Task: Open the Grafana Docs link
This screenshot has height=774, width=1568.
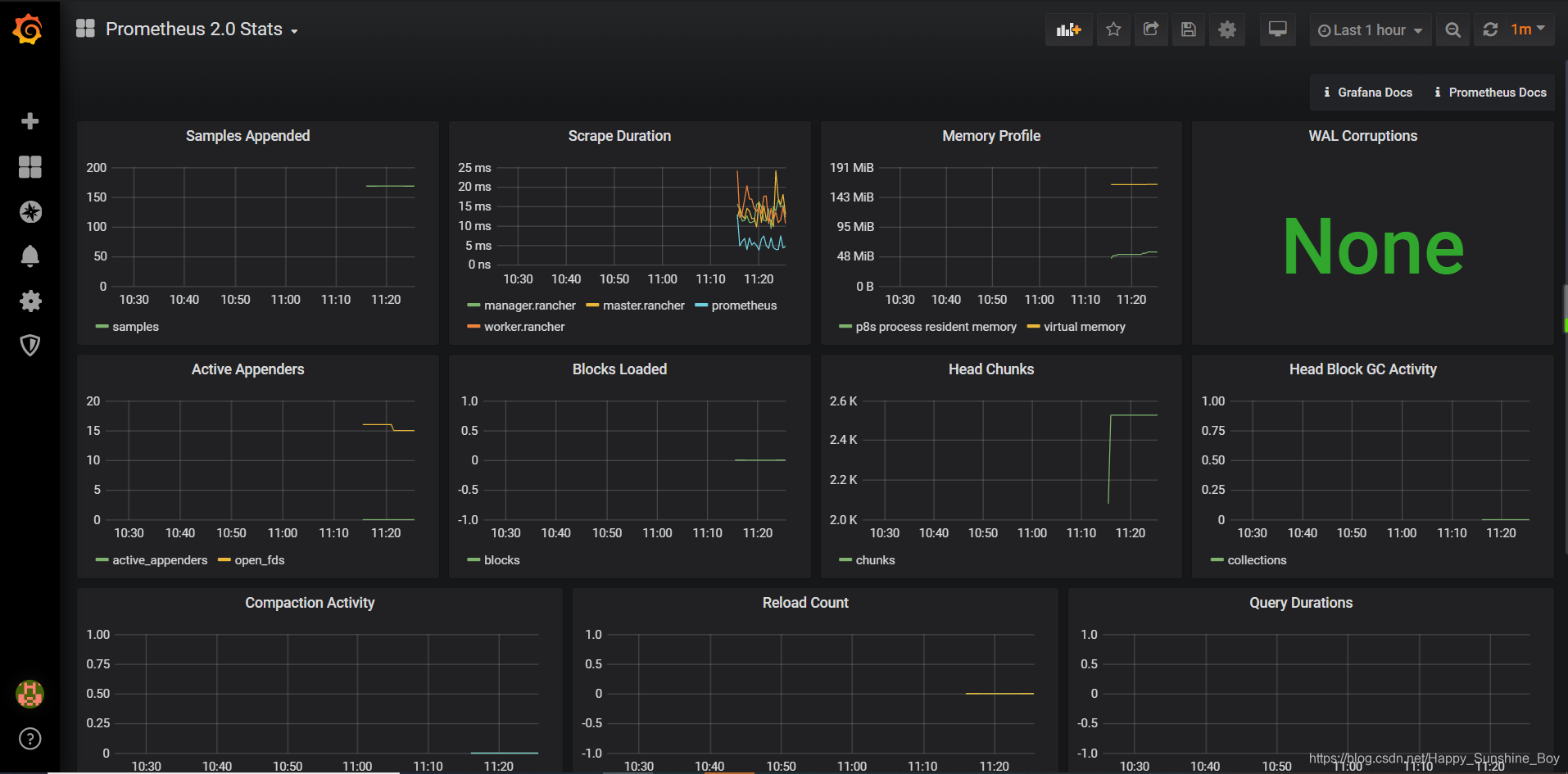Action: point(1367,93)
